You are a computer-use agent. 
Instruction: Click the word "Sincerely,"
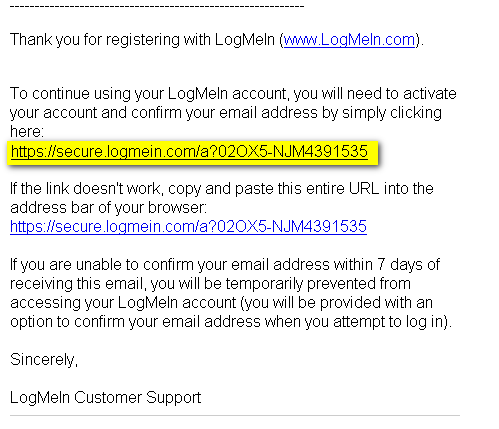[x=44, y=360]
